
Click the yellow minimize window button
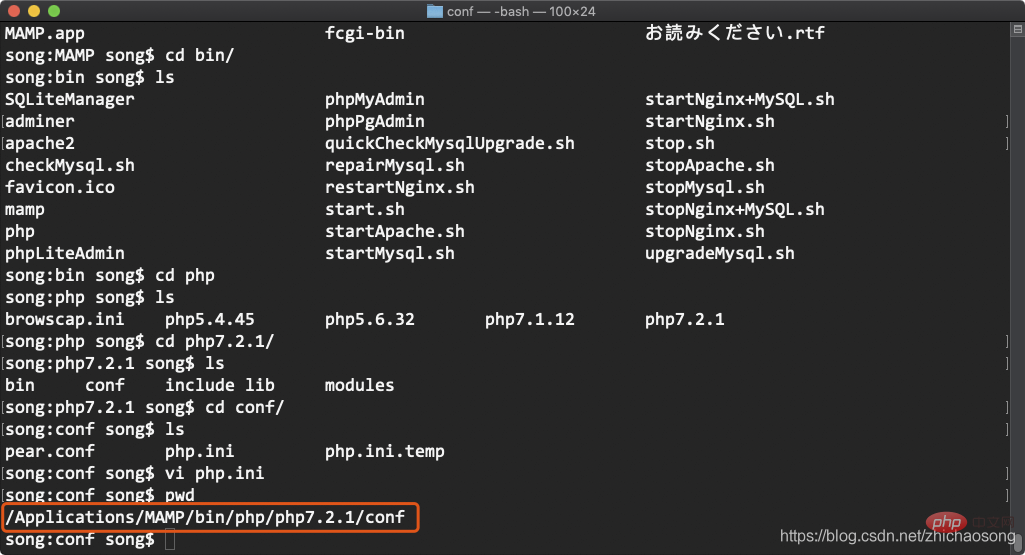coord(34,10)
